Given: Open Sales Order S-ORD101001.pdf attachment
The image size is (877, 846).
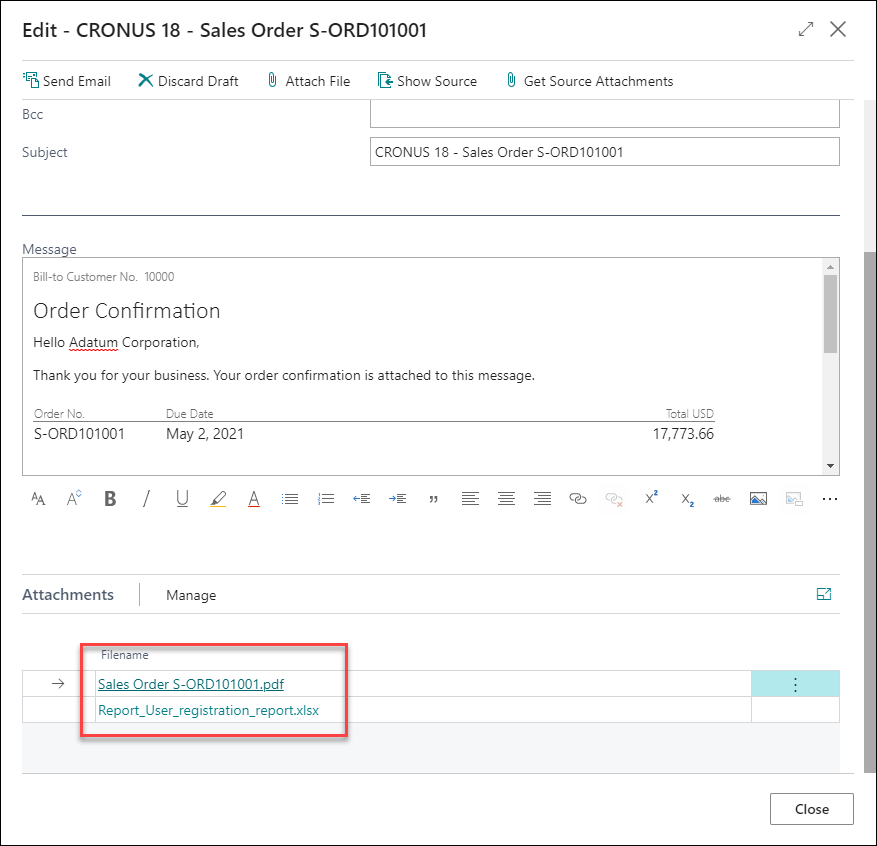Looking at the screenshot, I should point(191,684).
